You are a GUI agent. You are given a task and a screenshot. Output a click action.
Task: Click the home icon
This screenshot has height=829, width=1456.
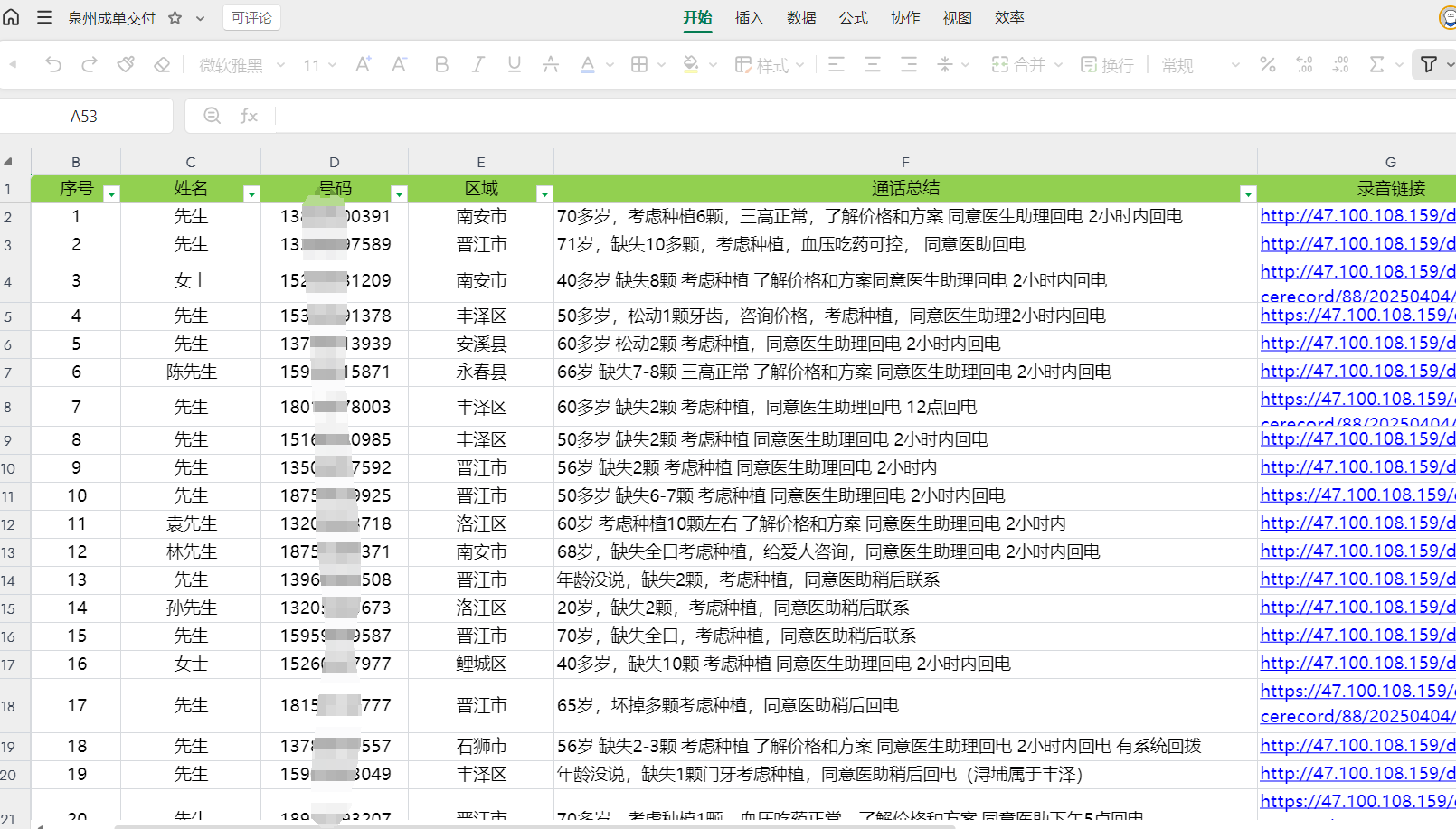point(12,18)
